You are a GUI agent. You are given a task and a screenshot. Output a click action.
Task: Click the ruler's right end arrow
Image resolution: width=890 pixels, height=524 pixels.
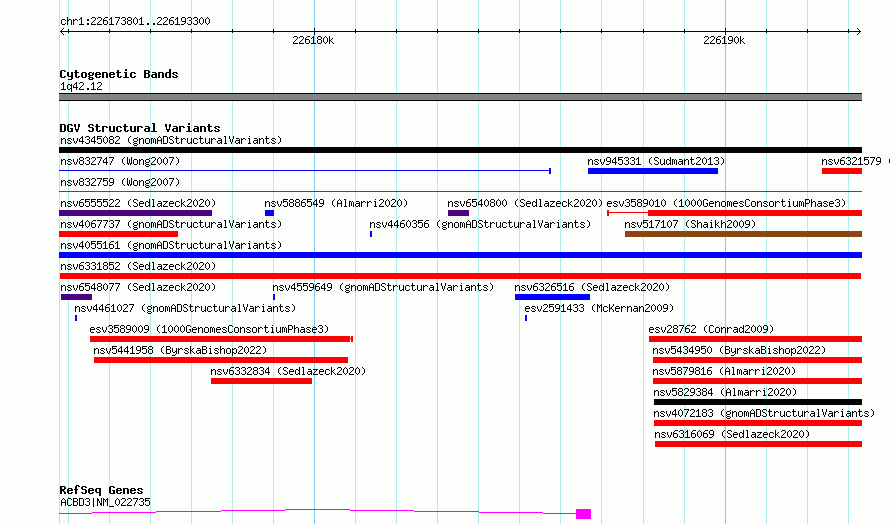[x=858, y=32]
